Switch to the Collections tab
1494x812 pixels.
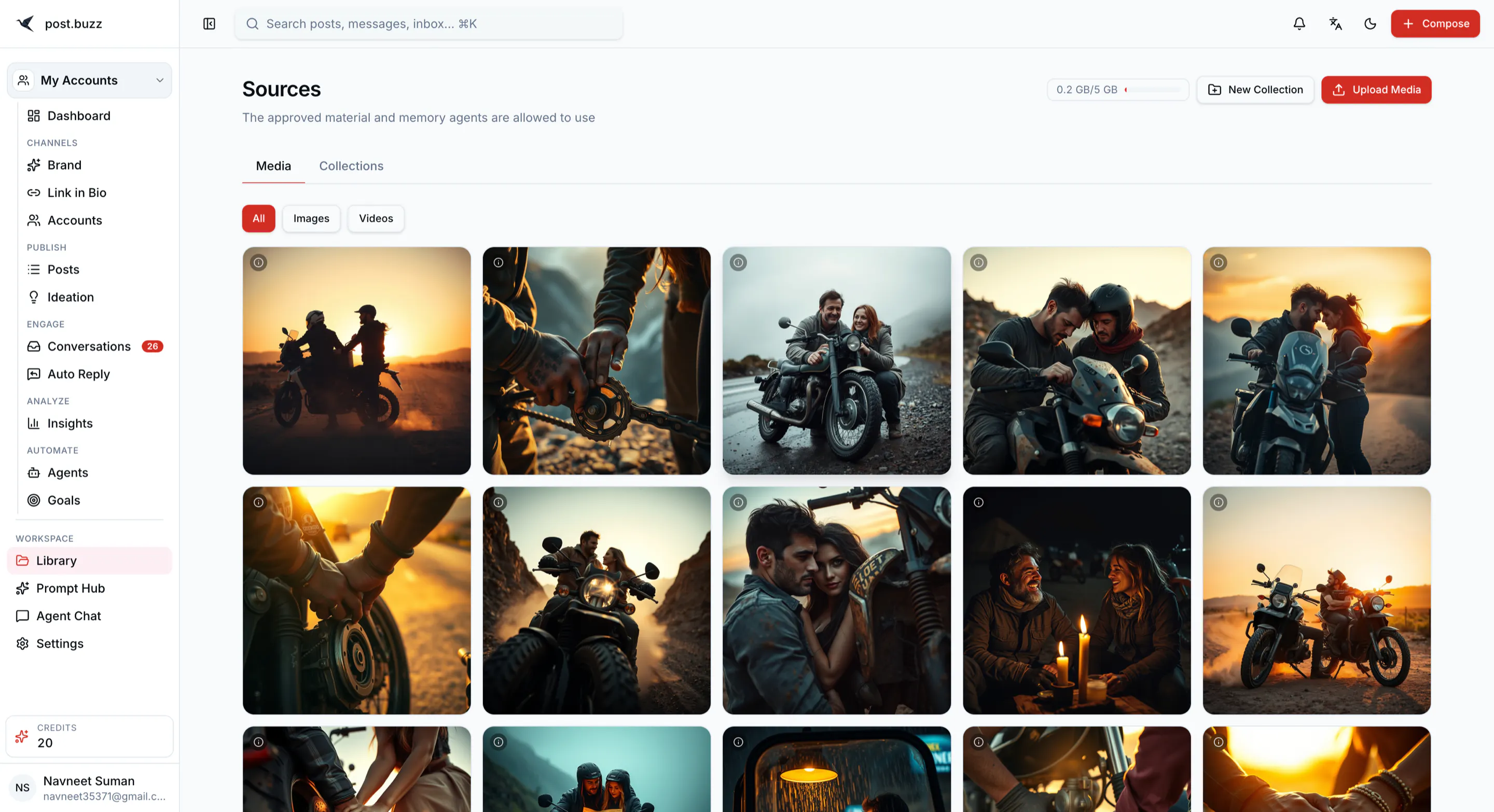tap(351, 166)
